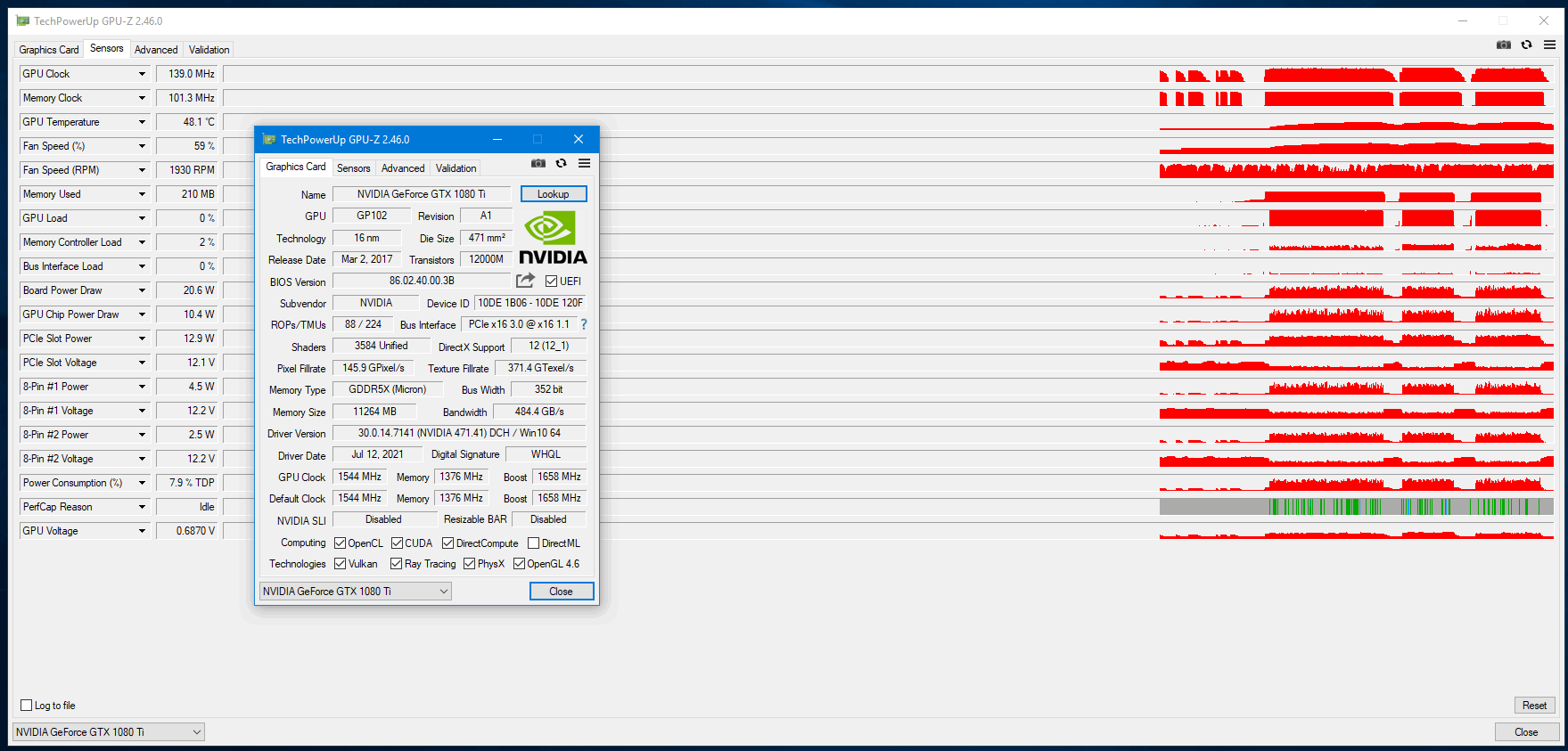The width and height of the screenshot is (1568, 751).
Task: Open the Fan Speed (RPM) sensor dropdown
Action: 142,170
